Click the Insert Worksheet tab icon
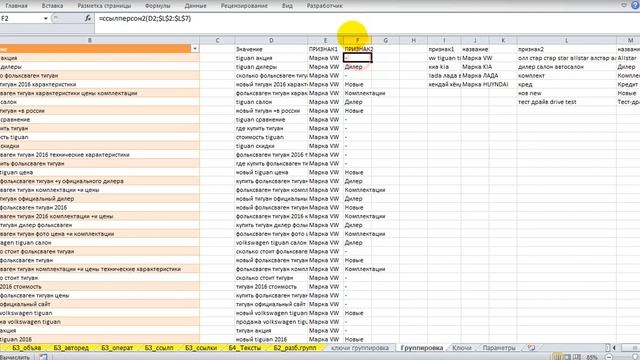Screen dimensions: 640x360 click(531, 348)
